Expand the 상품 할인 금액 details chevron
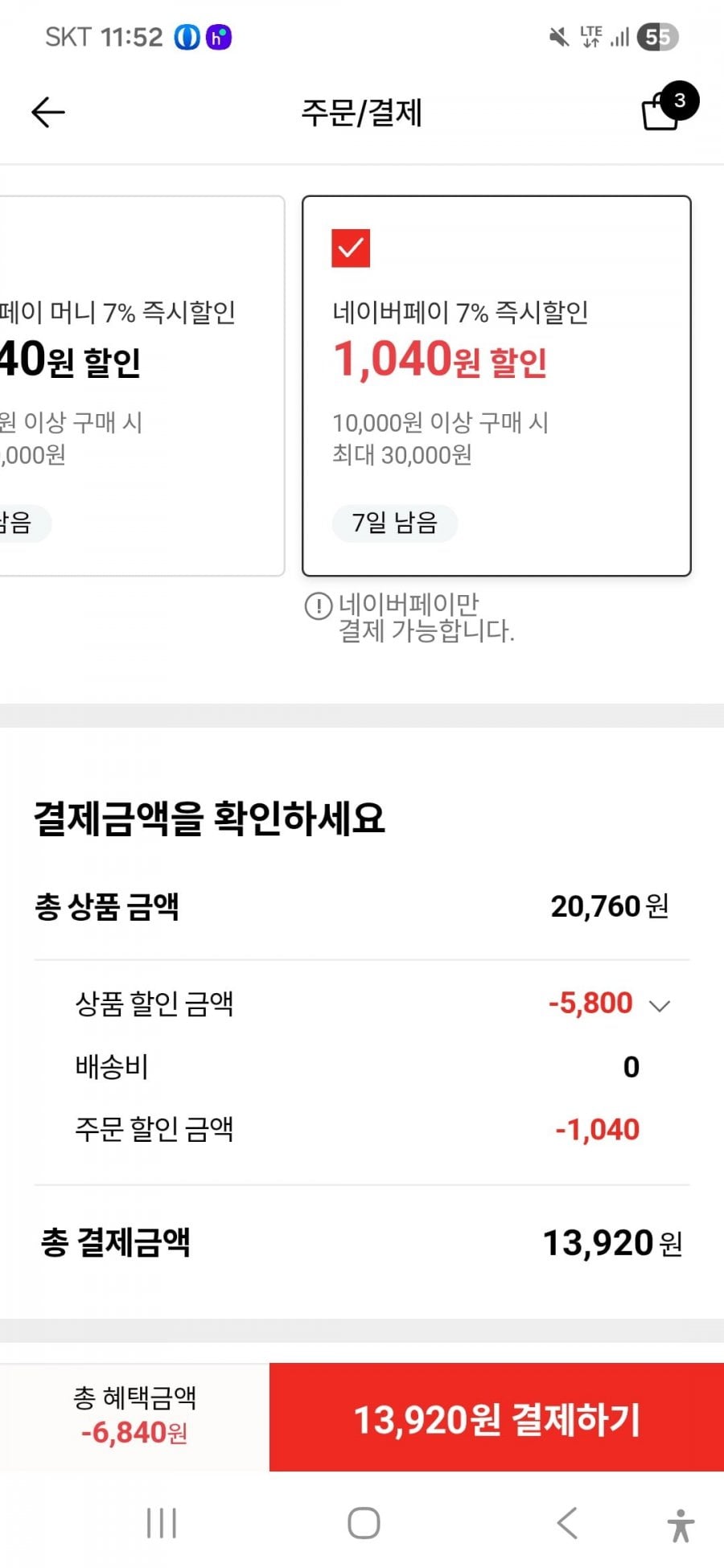The width and height of the screenshot is (724, 1568). tap(660, 1005)
